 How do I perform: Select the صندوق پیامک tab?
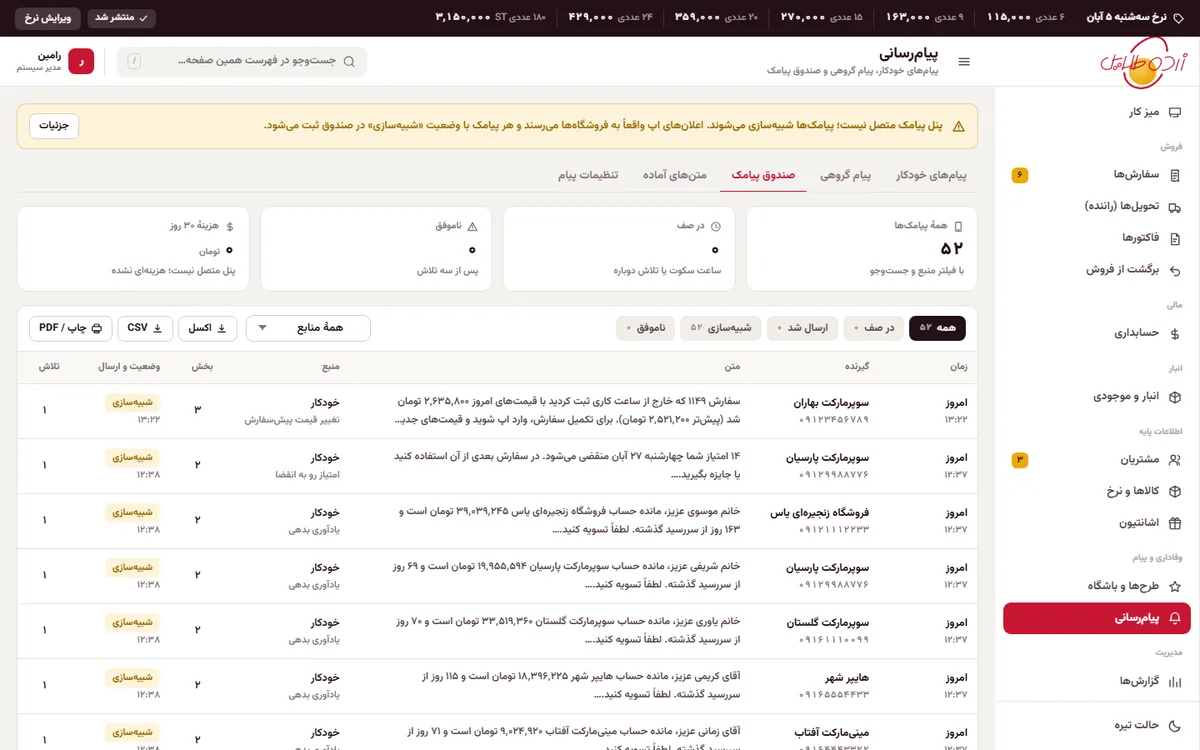pyautogui.click(x=763, y=175)
